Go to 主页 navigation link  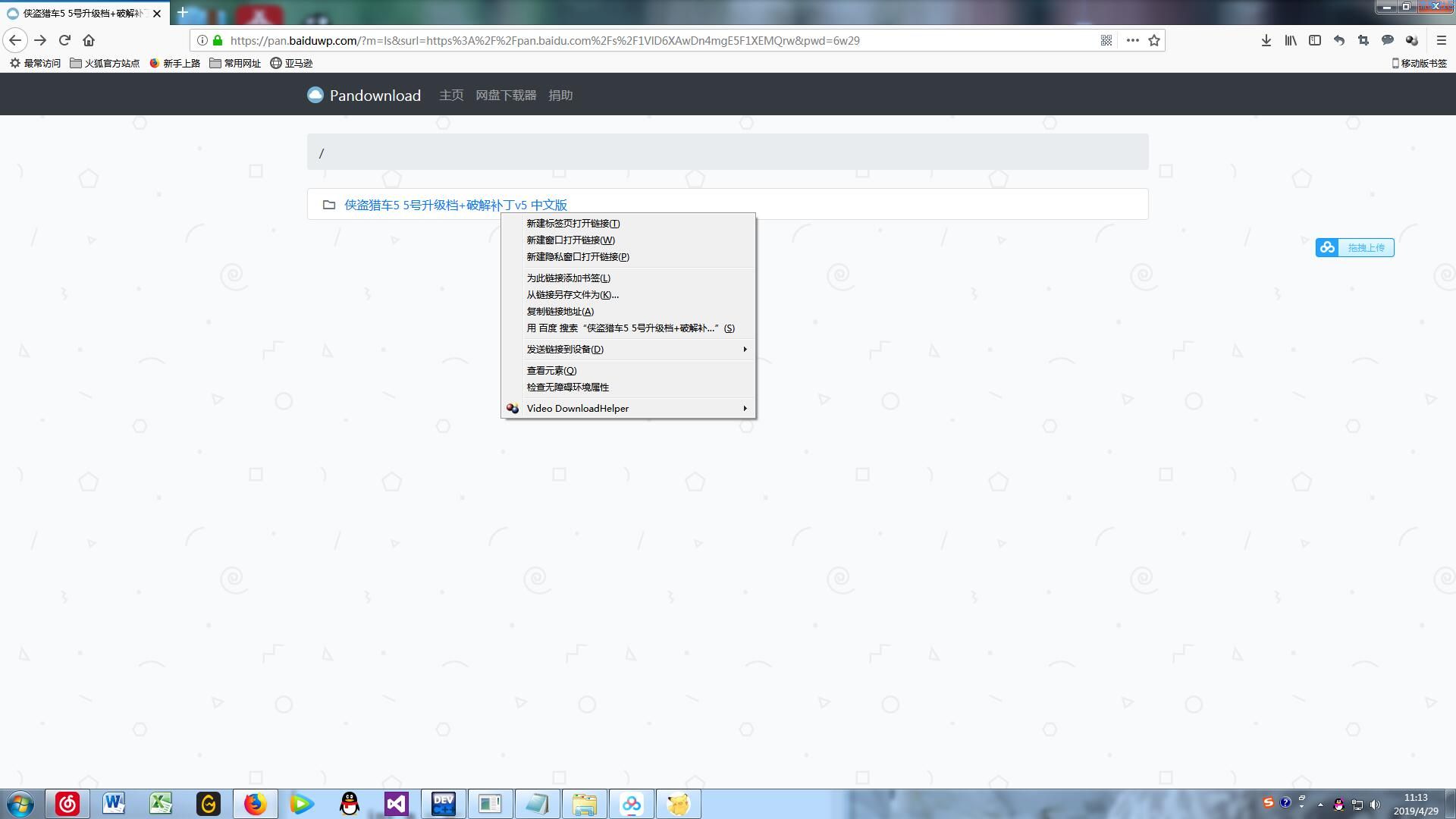point(451,95)
